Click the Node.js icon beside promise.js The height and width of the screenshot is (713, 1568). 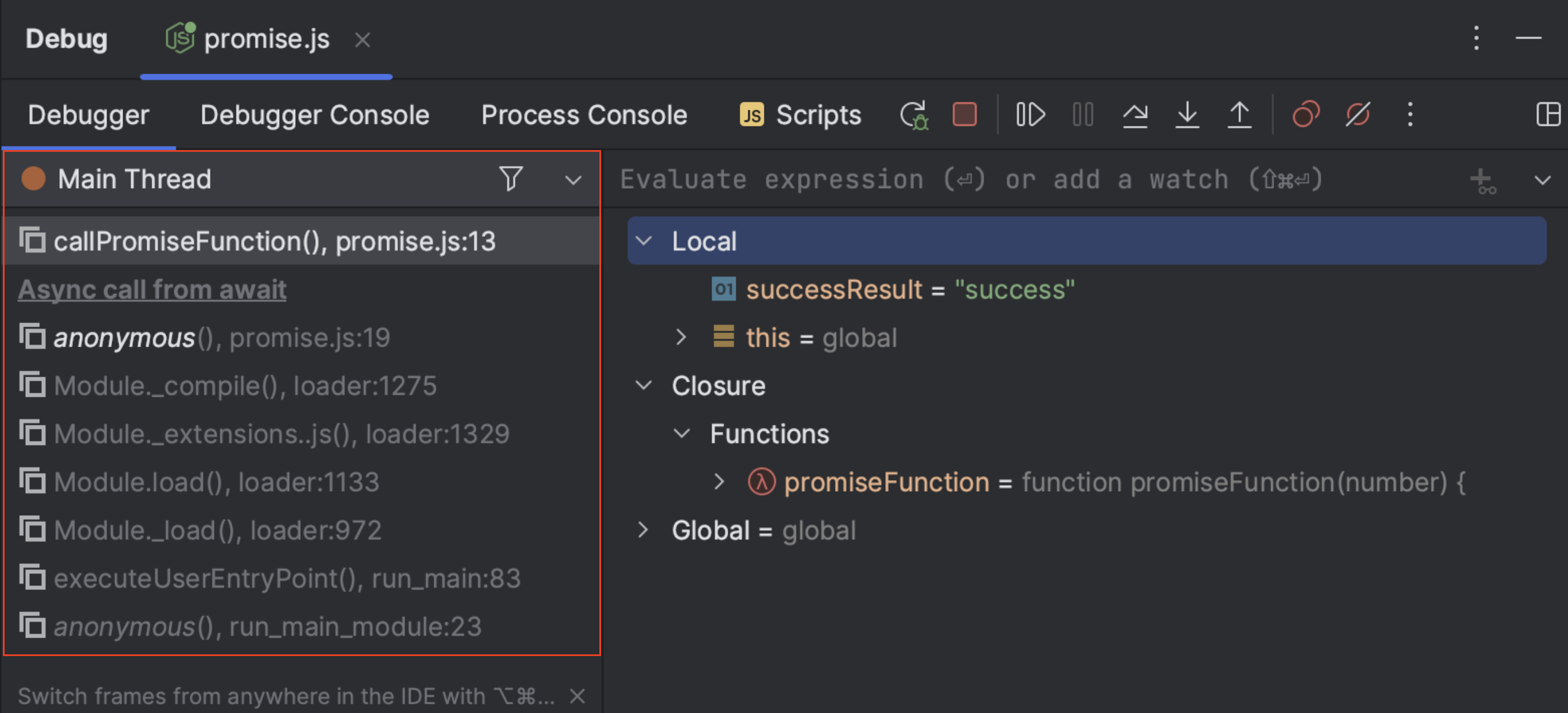(180, 38)
